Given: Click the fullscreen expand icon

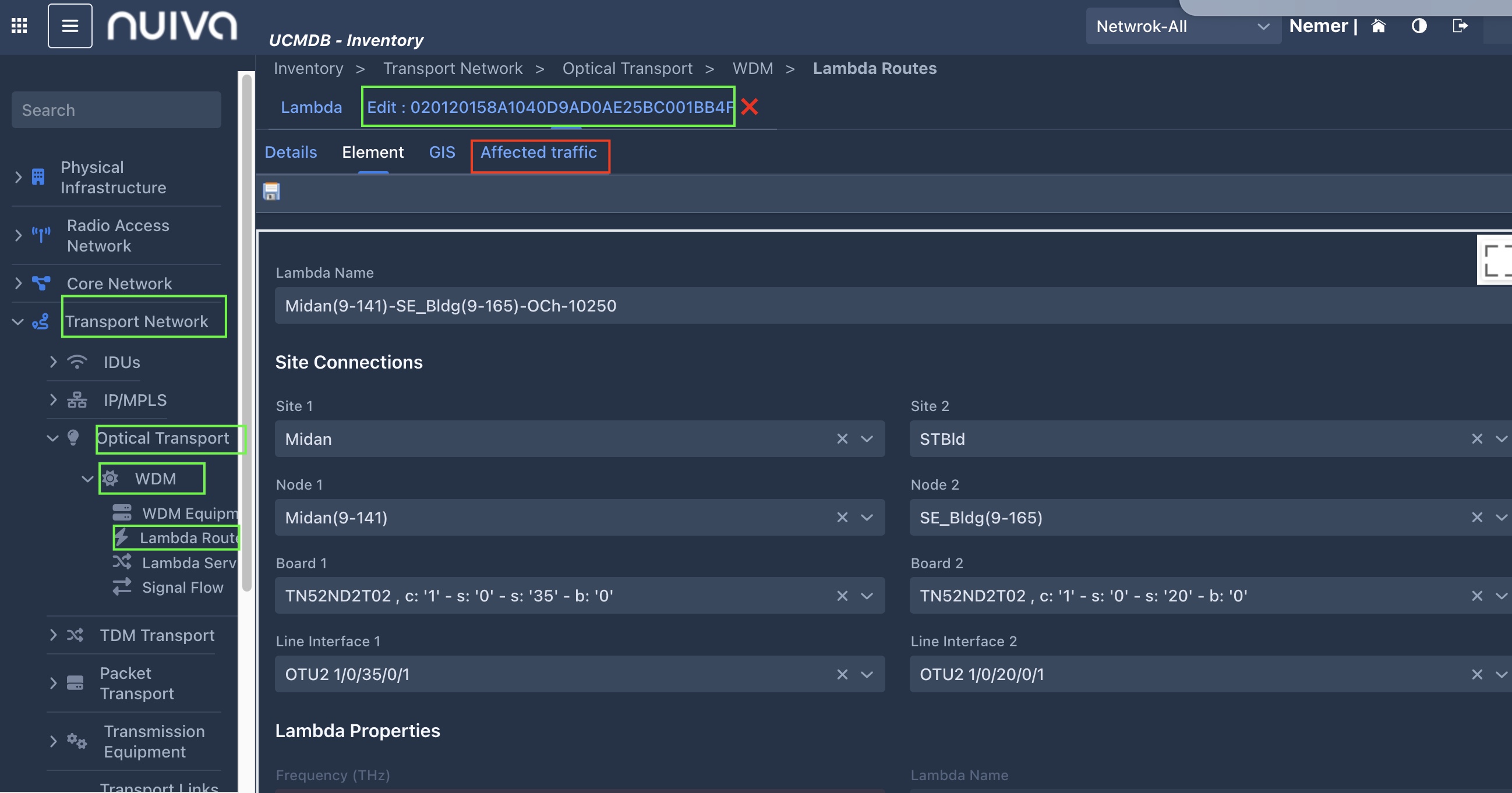Looking at the screenshot, I should [x=1496, y=260].
